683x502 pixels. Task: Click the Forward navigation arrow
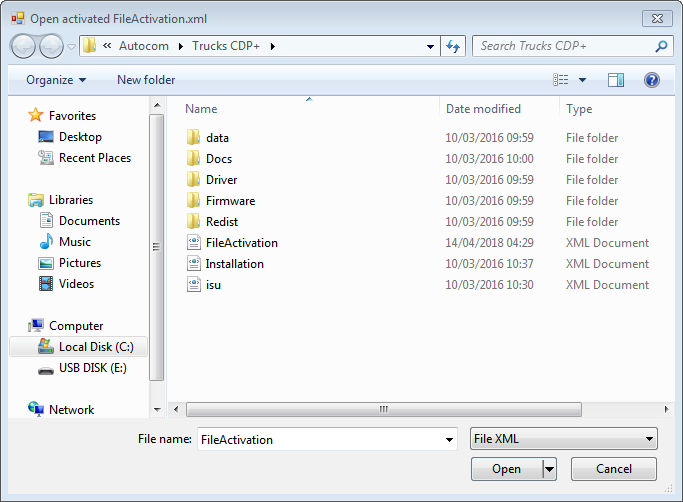pos(51,46)
